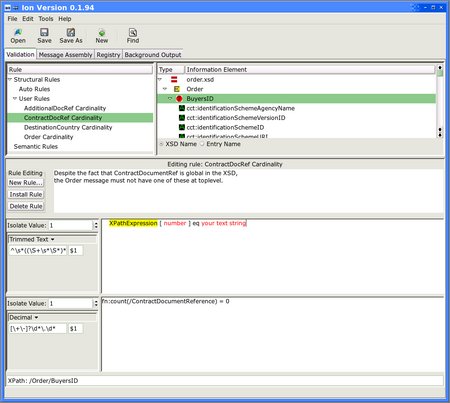Open the Decimal type dropdown

tap(52, 317)
